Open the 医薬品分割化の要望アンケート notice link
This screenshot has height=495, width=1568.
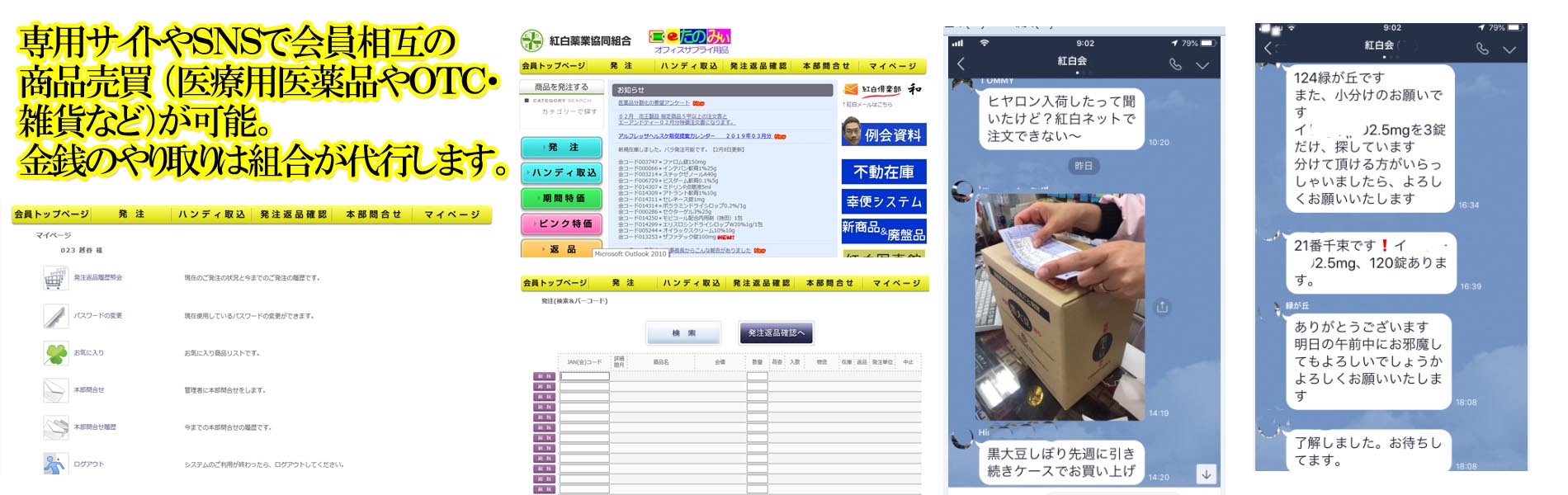[x=654, y=103]
